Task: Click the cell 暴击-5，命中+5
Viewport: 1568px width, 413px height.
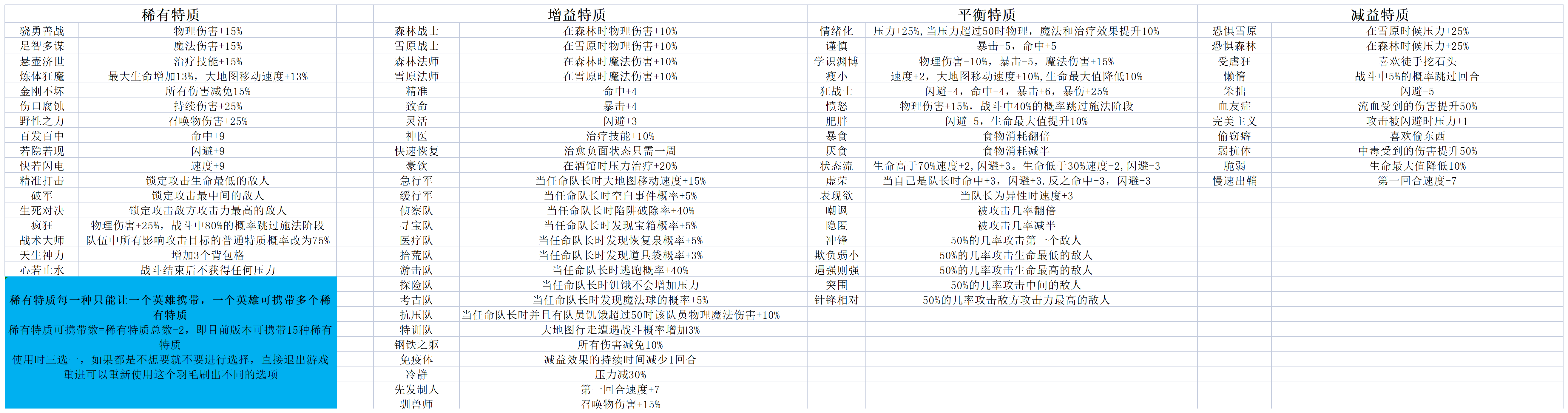Action: pyautogui.click(x=1016, y=46)
